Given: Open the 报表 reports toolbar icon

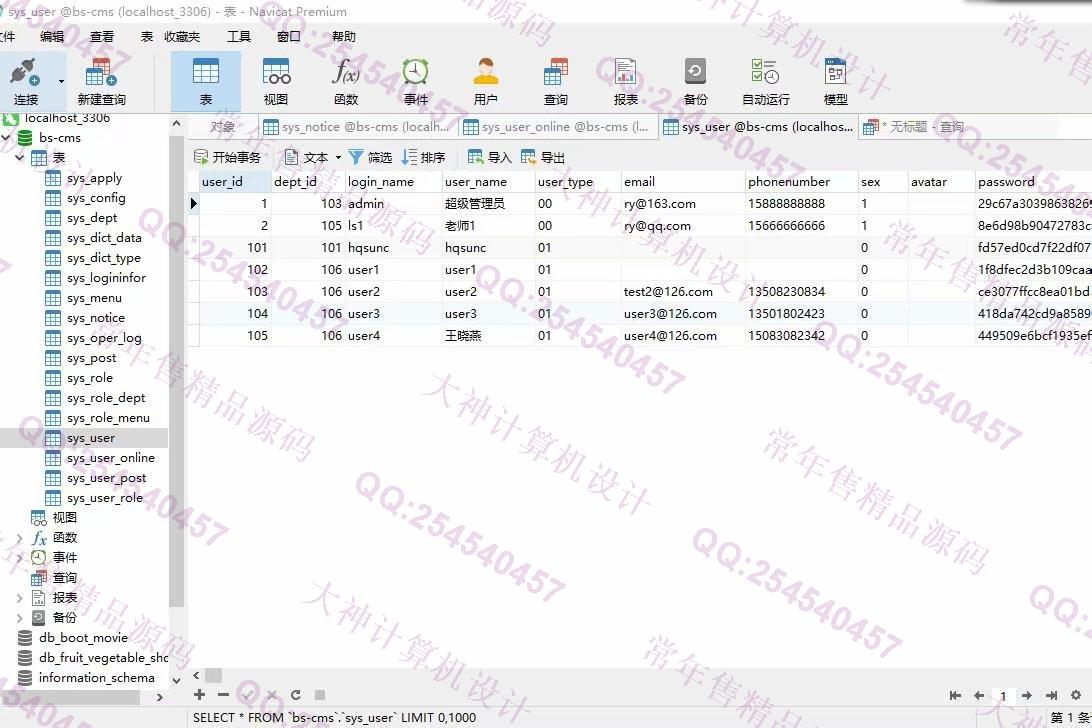Looking at the screenshot, I should pyautogui.click(x=625, y=82).
